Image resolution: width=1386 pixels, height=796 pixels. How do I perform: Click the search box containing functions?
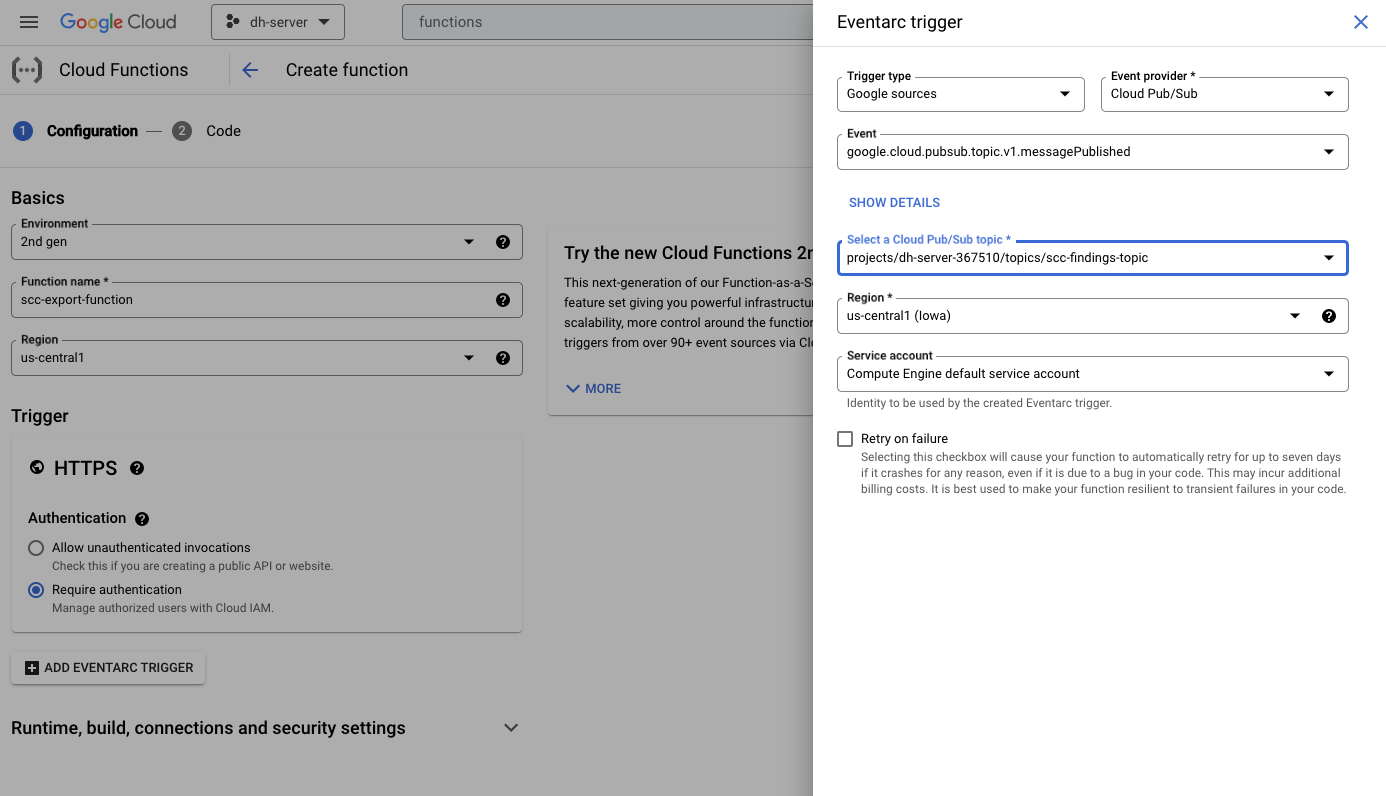pos(608,22)
